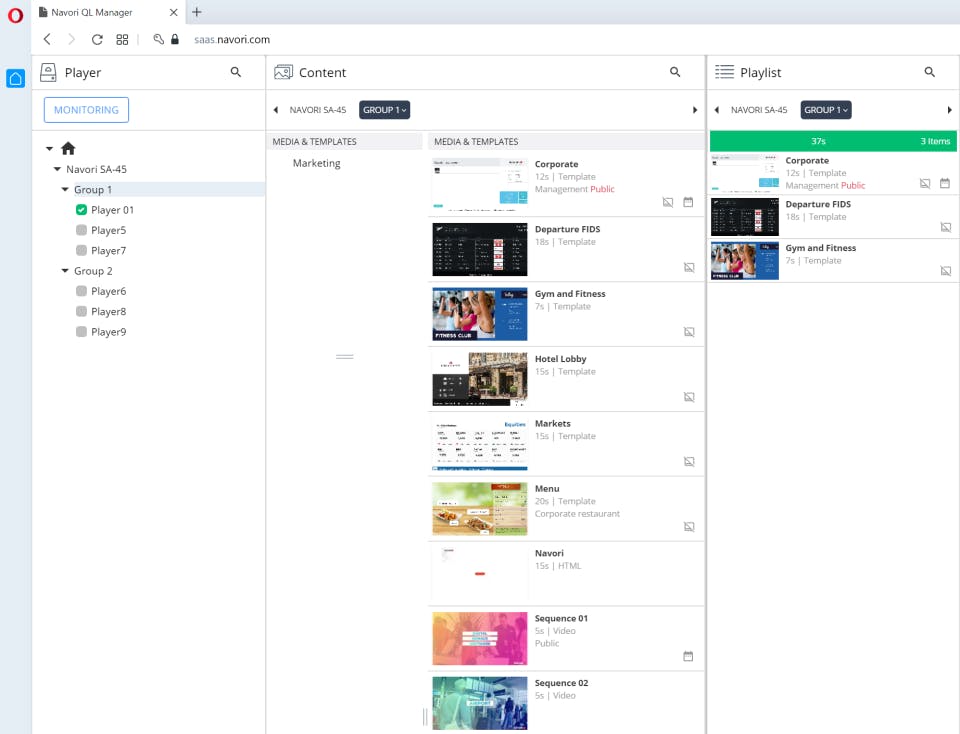Image resolution: width=960 pixels, height=734 pixels.
Task: Check the Player7 checkbox
Action: [x=81, y=250]
